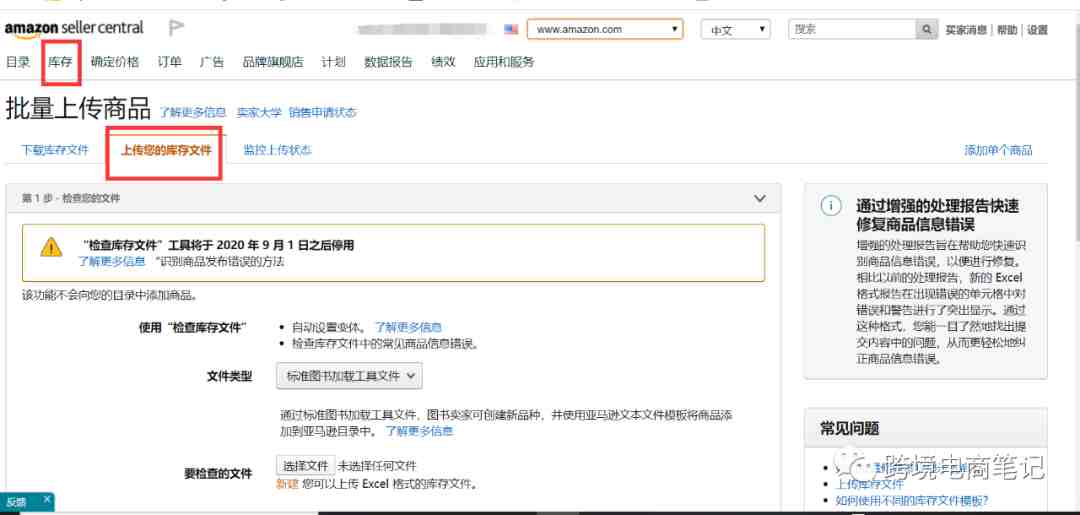Click into the 搜索 search field

point(852,30)
